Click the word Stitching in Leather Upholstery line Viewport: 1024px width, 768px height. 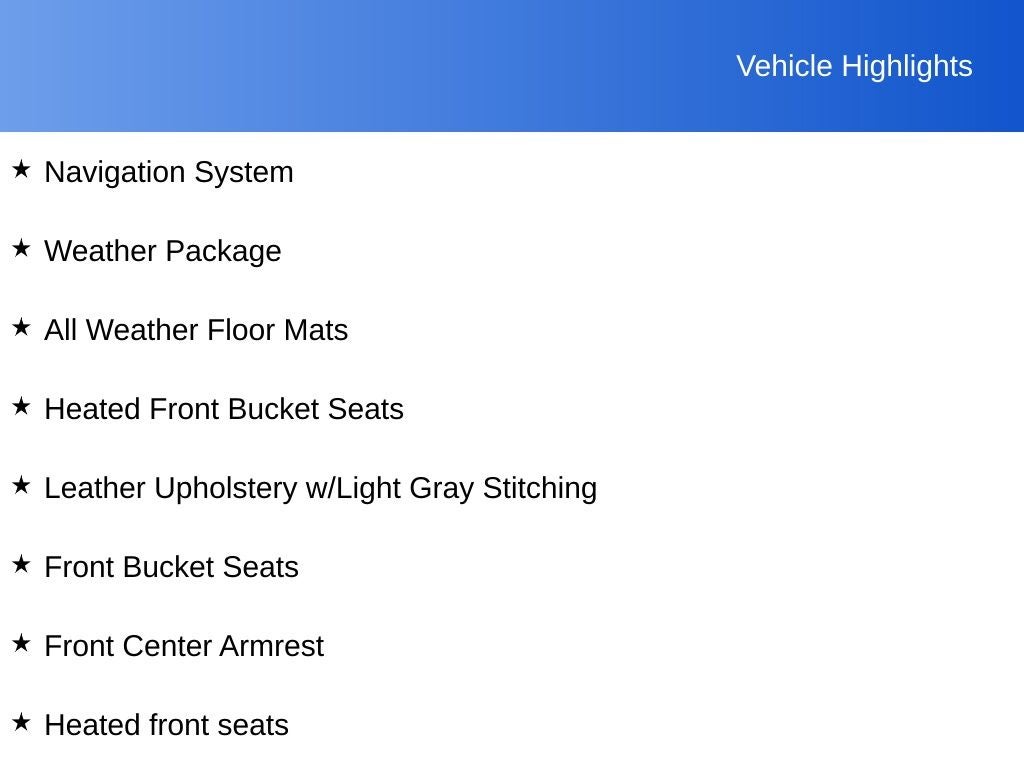point(540,489)
